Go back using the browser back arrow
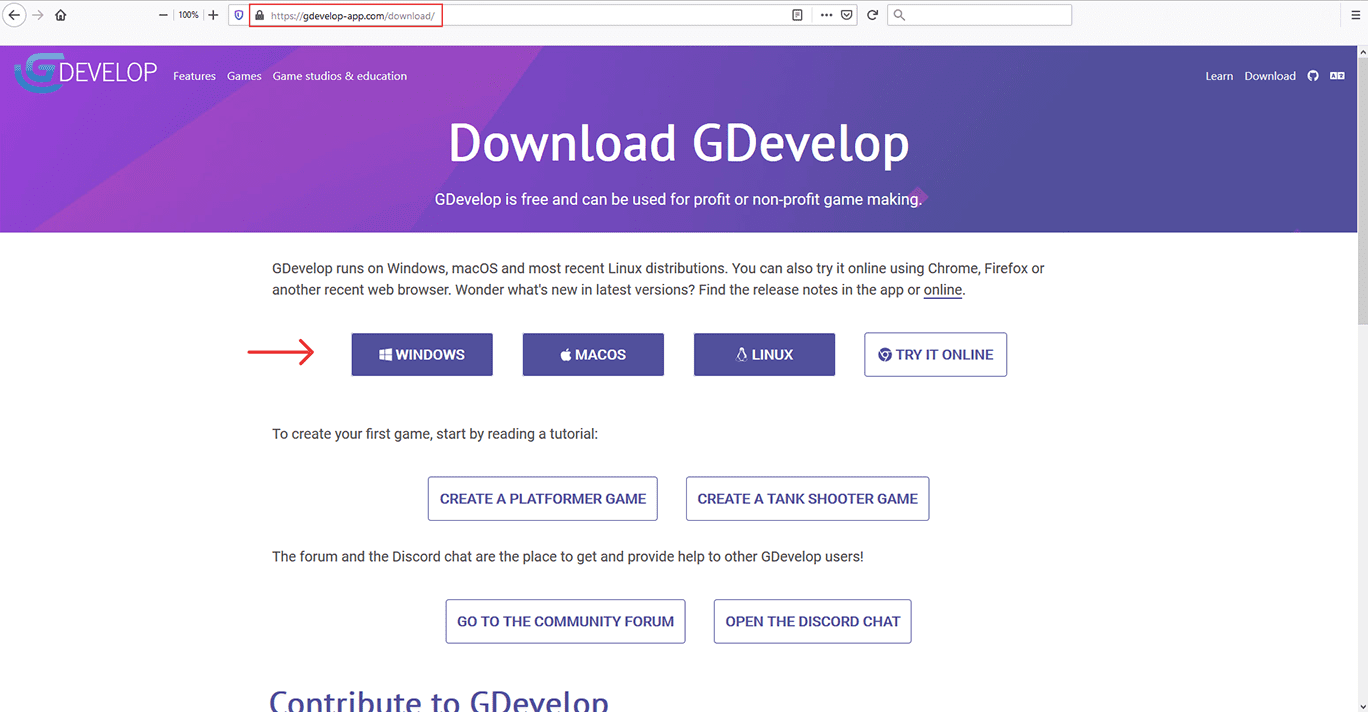 click(15, 15)
